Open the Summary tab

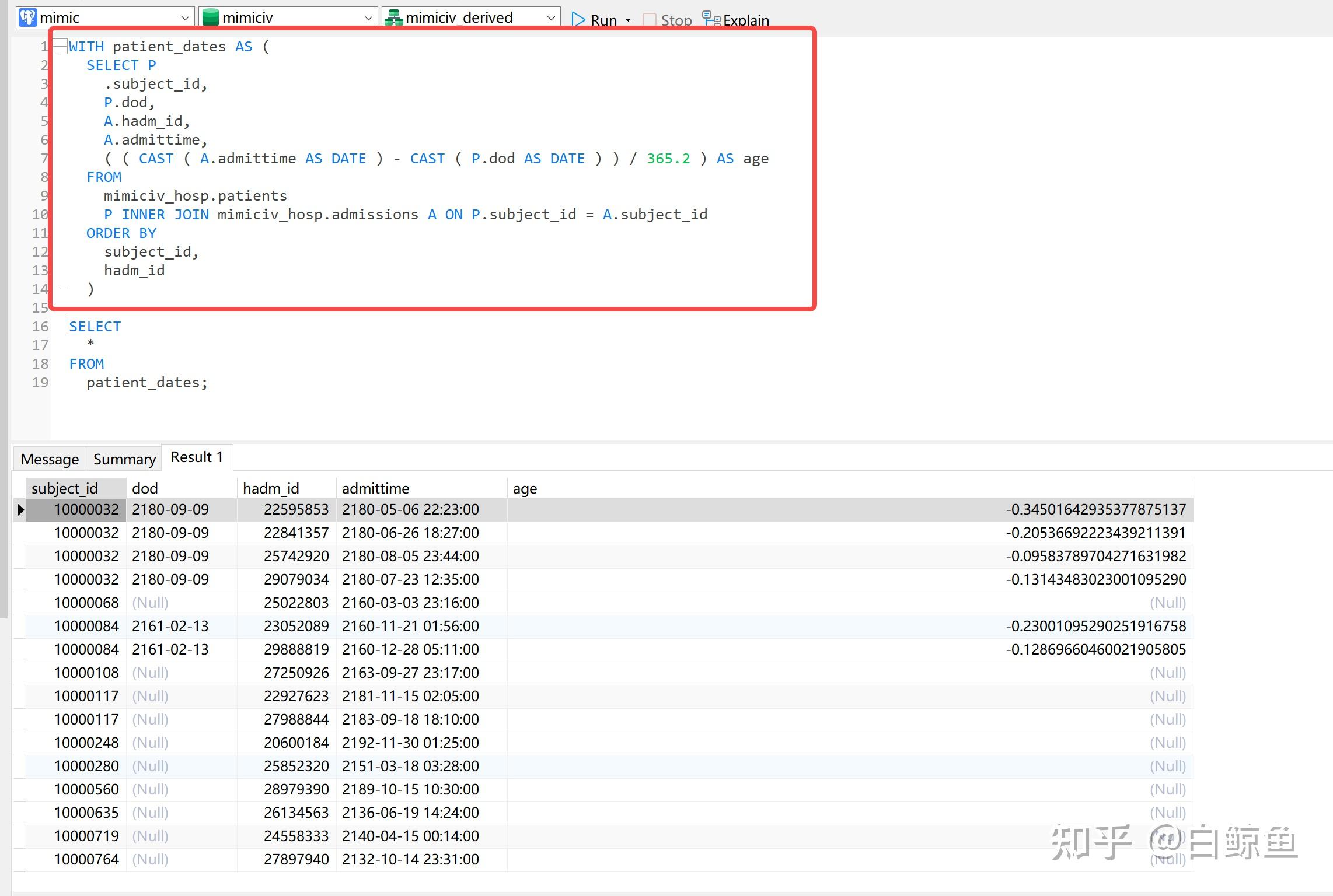pyautogui.click(x=124, y=459)
